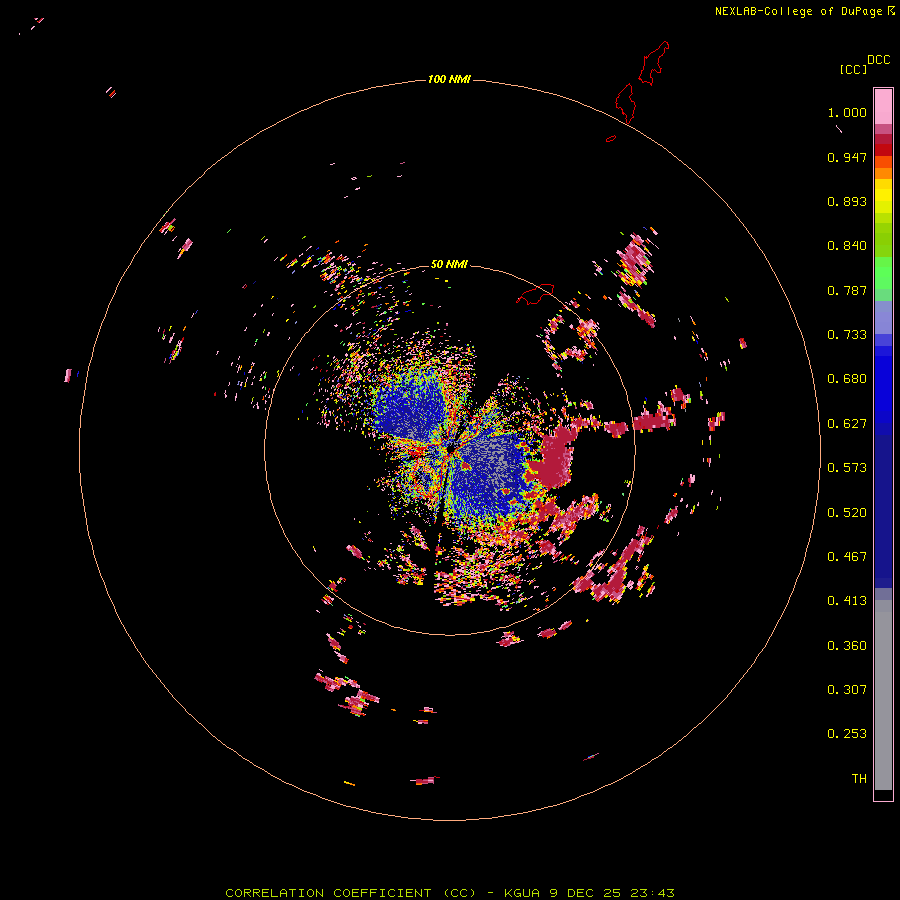Click the TH threshold label
900x900 pixels.
tap(859, 779)
